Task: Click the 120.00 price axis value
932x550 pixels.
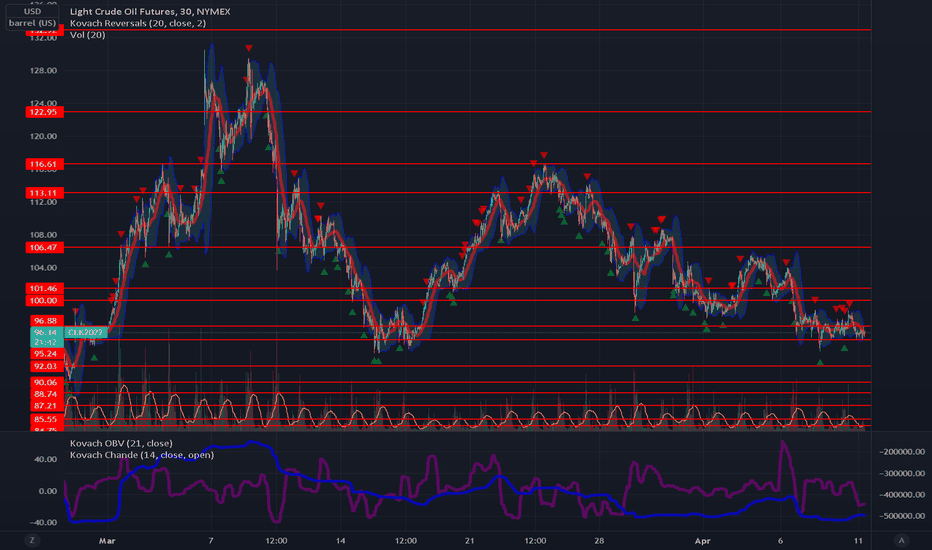Action: pyautogui.click(x=45, y=136)
